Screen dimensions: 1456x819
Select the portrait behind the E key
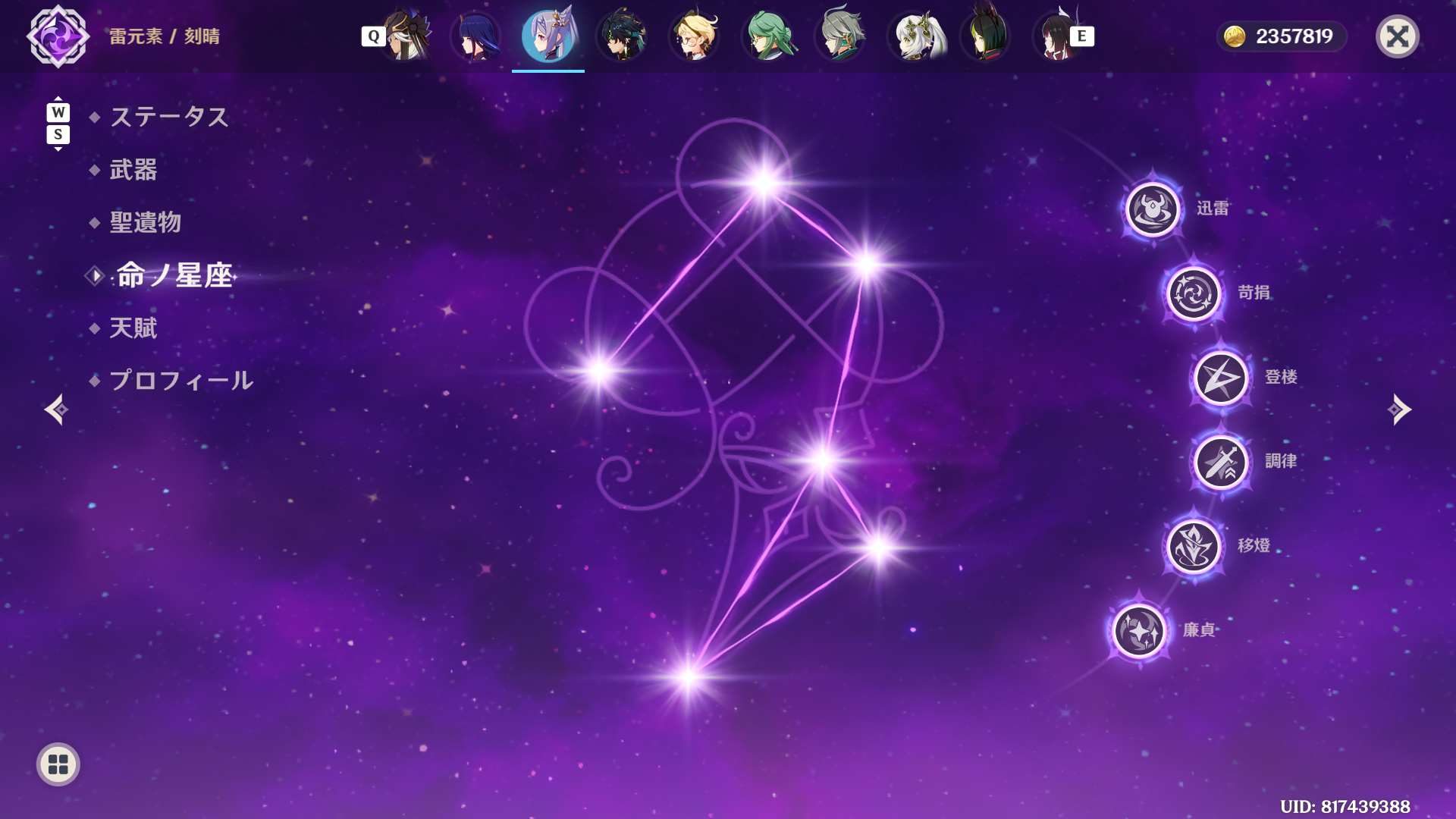[1056, 36]
